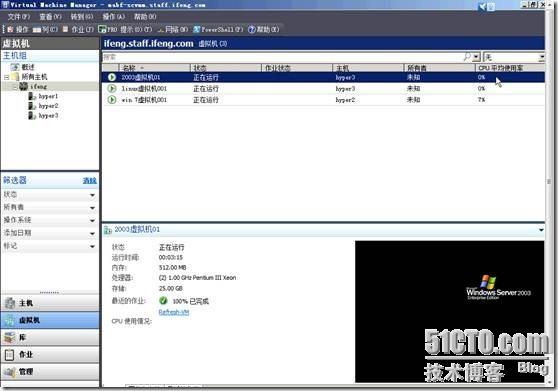Click the 搜索 search input field
The height and width of the screenshot is (391, 558).
[x=282, y=57]
